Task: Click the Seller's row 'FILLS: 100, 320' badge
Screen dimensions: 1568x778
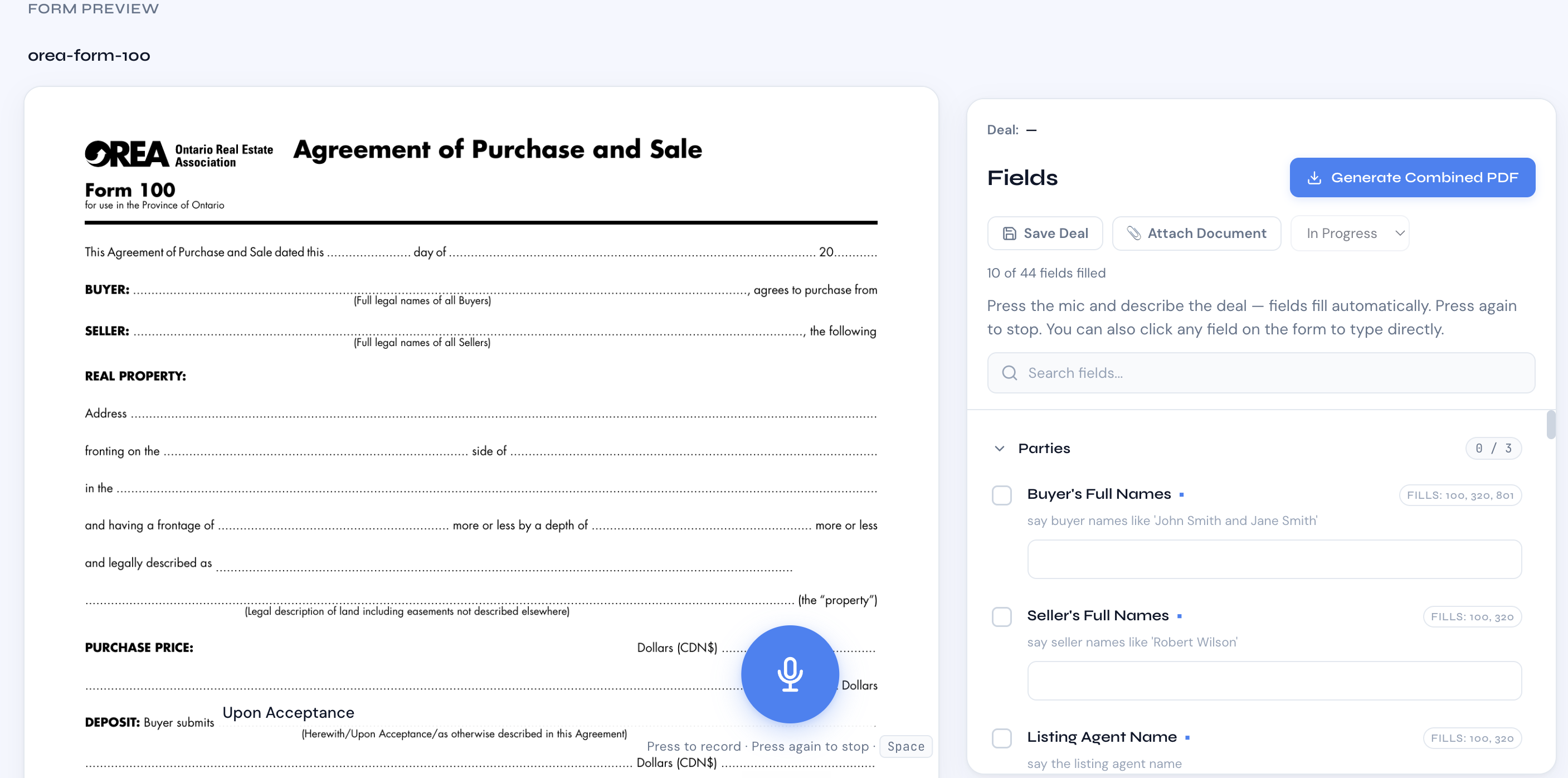Action: [x=1472, y=617]
